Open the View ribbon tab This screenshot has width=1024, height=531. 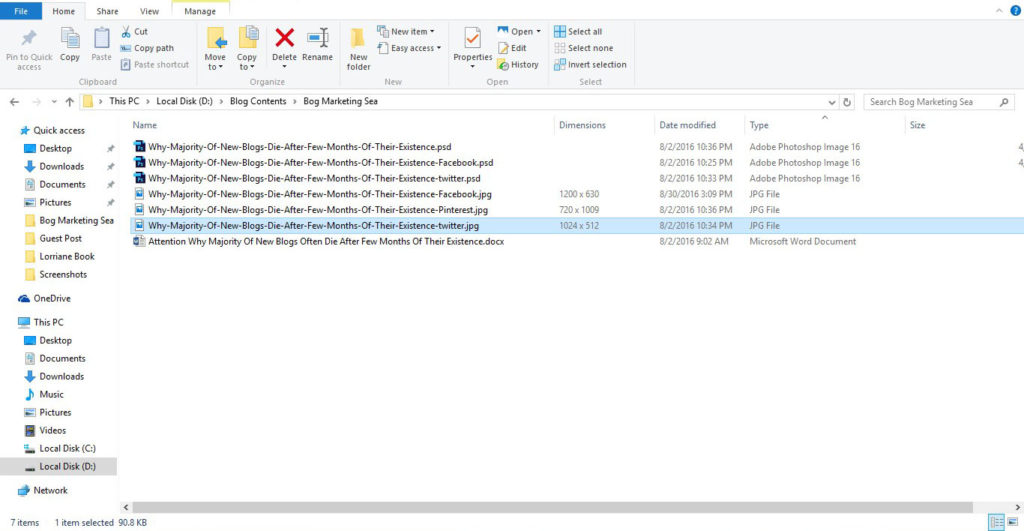[x=149, y=11]
